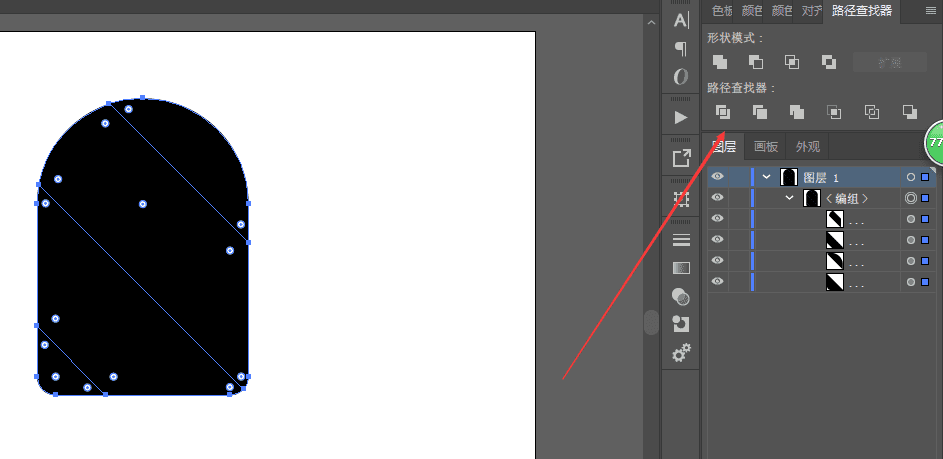The image size is (943, 459).
Task: Open the Paragraph panel icon
Action: (681, 48)
